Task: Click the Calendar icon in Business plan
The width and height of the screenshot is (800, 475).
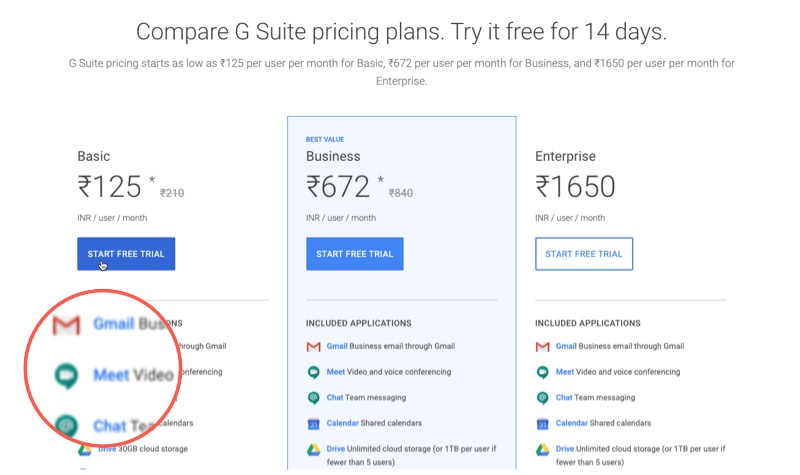Action: [313, 423]
